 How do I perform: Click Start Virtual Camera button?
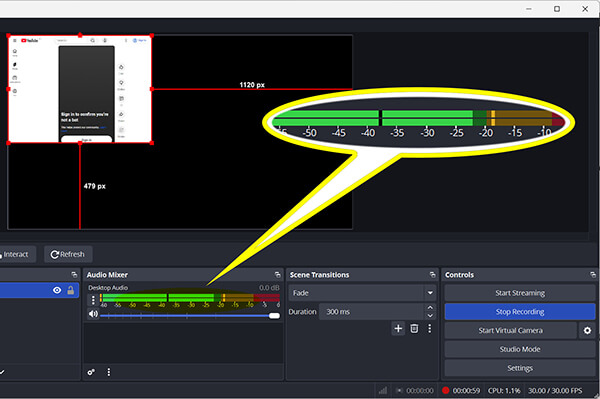tap(510, 331)
